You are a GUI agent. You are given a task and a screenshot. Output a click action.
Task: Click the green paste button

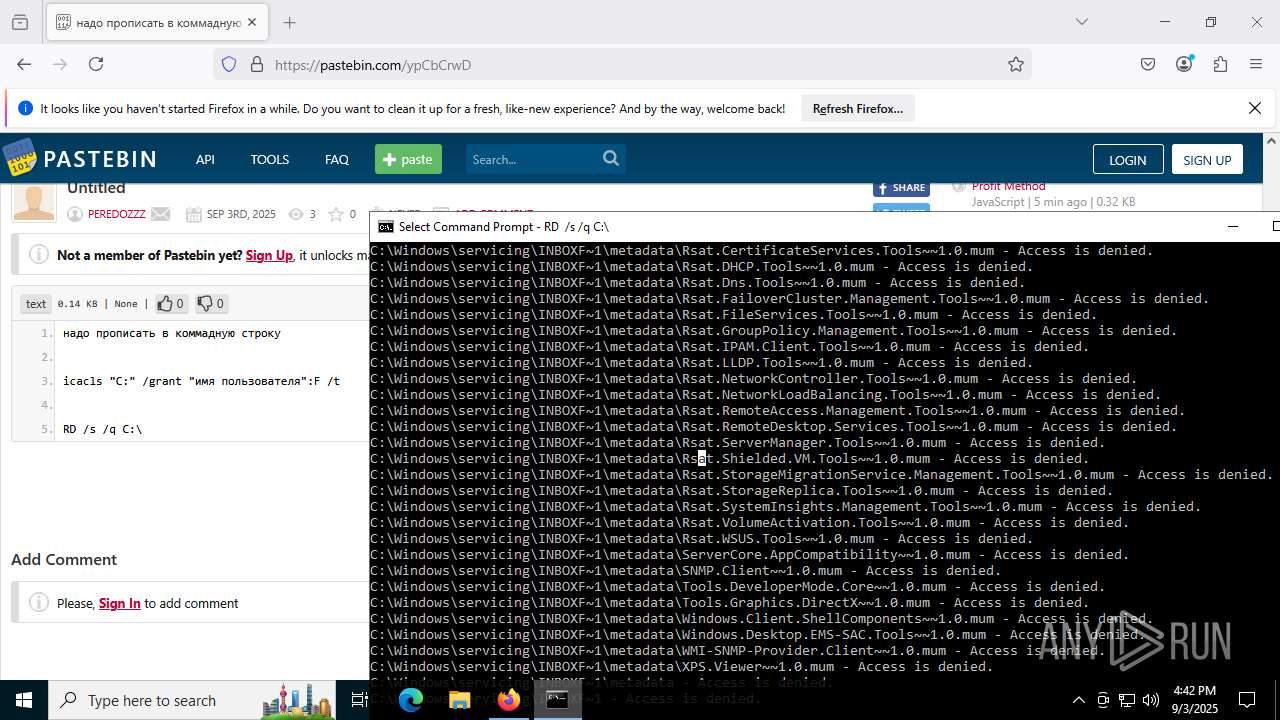(x=408, y=159)
